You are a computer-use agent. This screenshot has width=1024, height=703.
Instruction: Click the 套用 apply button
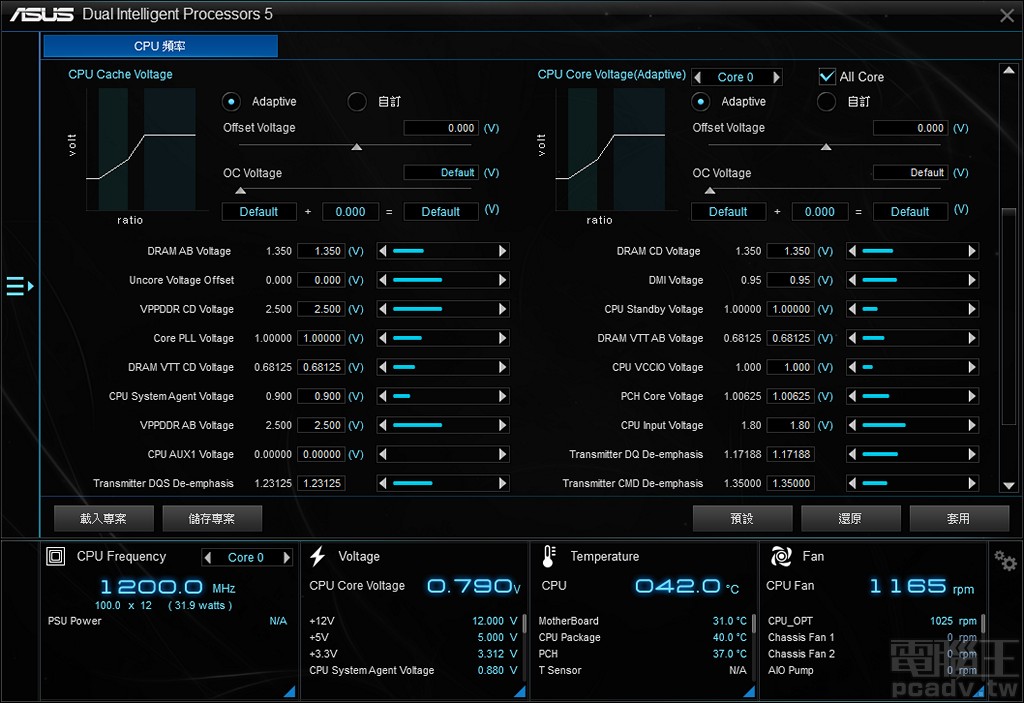(x=958, y=518)
